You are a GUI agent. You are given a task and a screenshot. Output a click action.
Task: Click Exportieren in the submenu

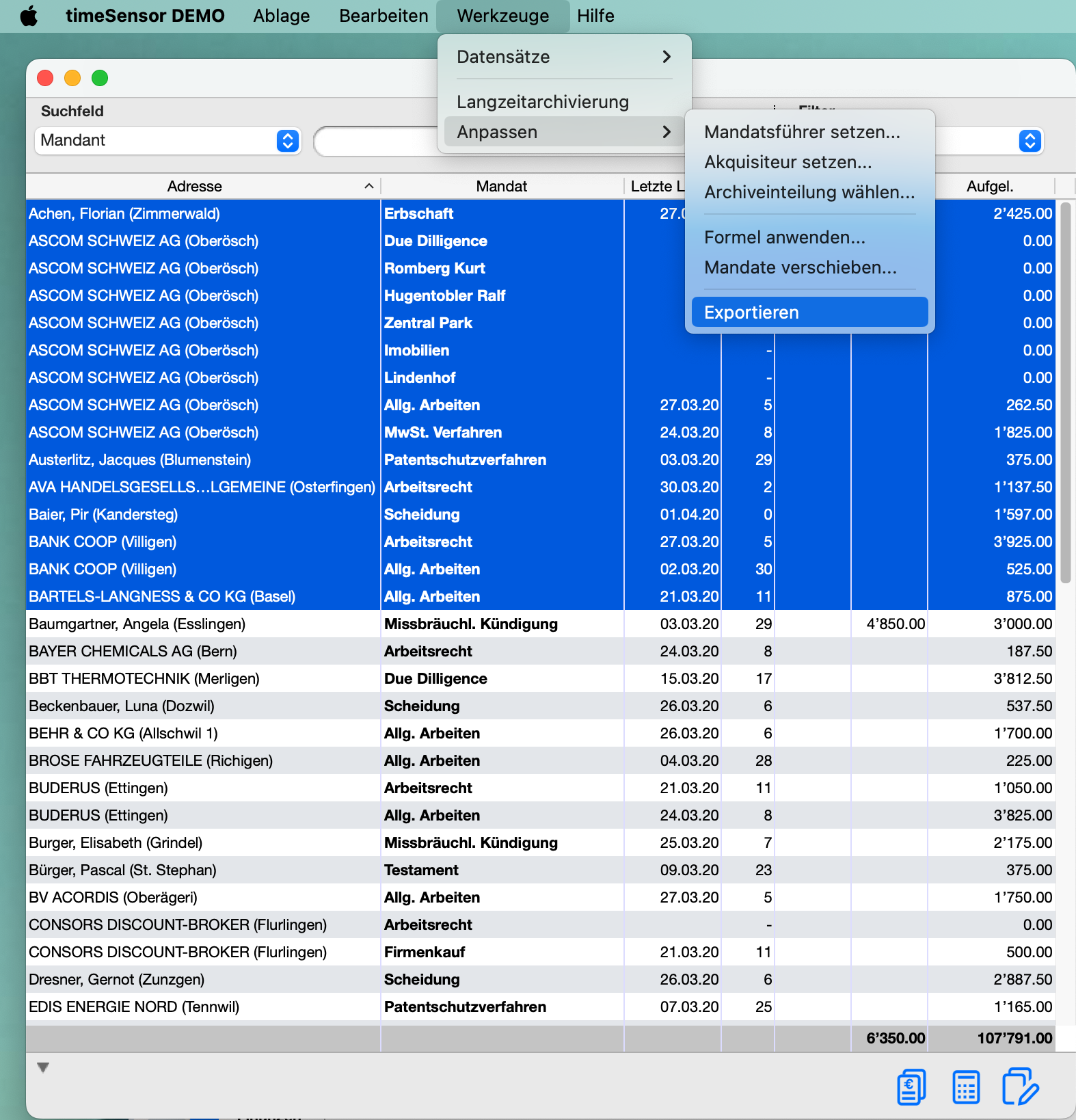[x=809, y=312]
